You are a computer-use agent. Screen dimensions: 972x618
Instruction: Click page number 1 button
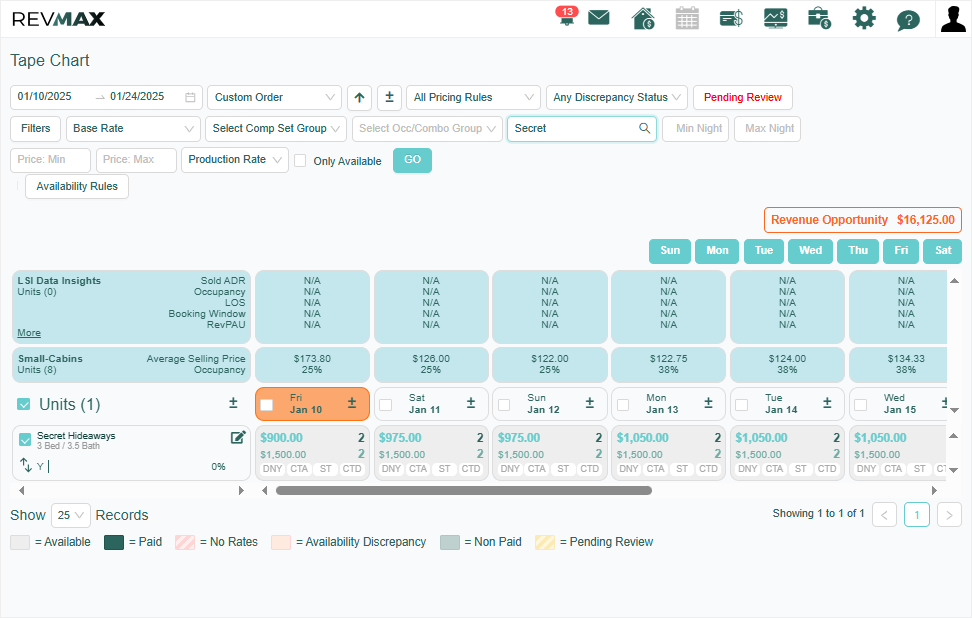click(917, 515)
